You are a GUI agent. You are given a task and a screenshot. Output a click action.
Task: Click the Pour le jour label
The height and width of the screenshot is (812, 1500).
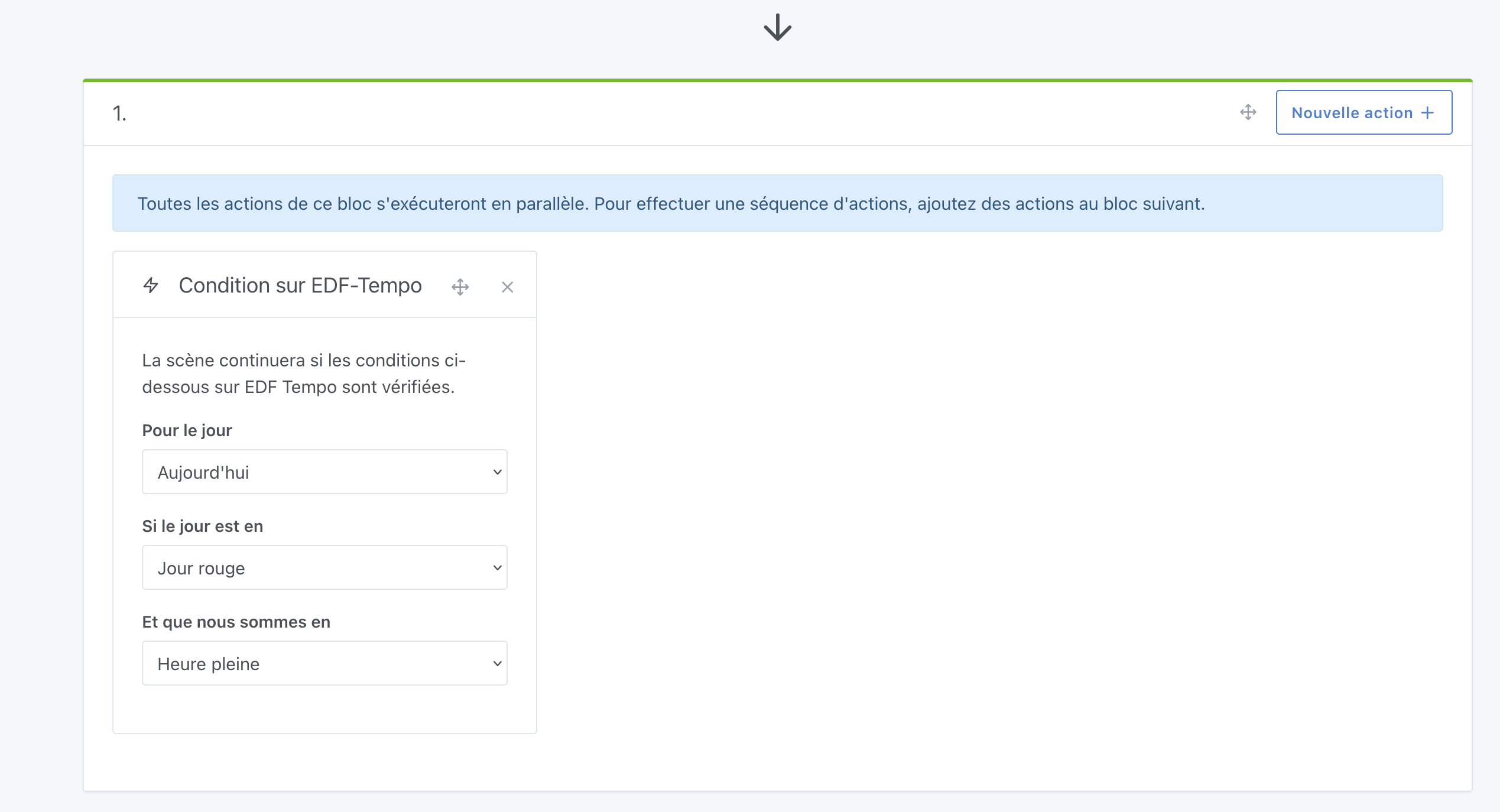click(187, 430)
